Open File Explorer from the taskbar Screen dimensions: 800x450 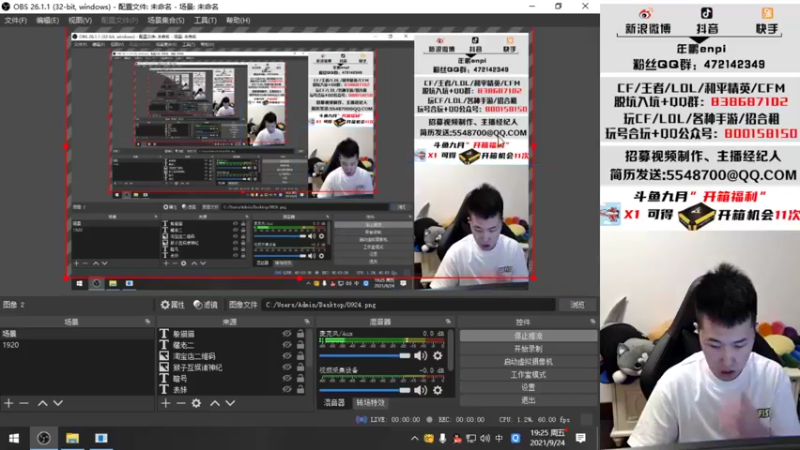tap(72, 438)
